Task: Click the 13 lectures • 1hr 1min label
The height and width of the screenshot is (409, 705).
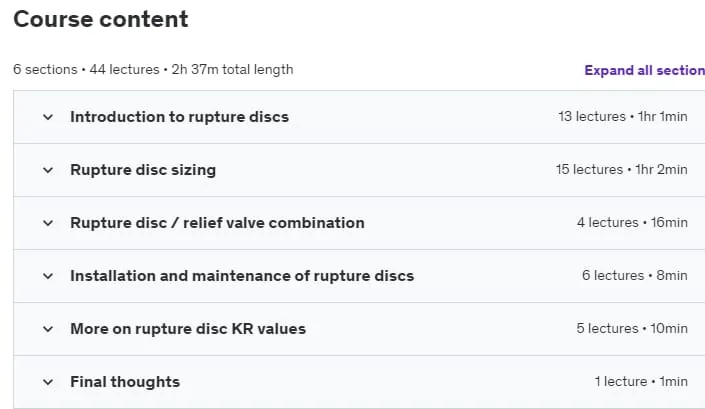Action: pos(623,116)
